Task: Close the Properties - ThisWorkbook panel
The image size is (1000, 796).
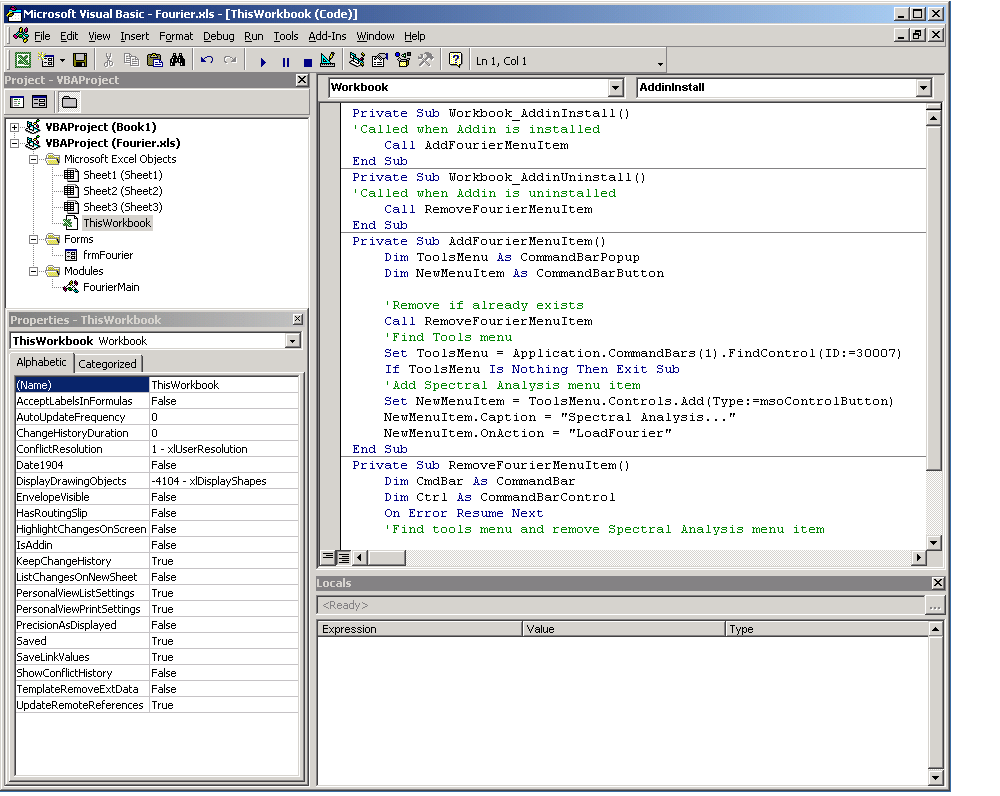Action: [x=298, y=319]
